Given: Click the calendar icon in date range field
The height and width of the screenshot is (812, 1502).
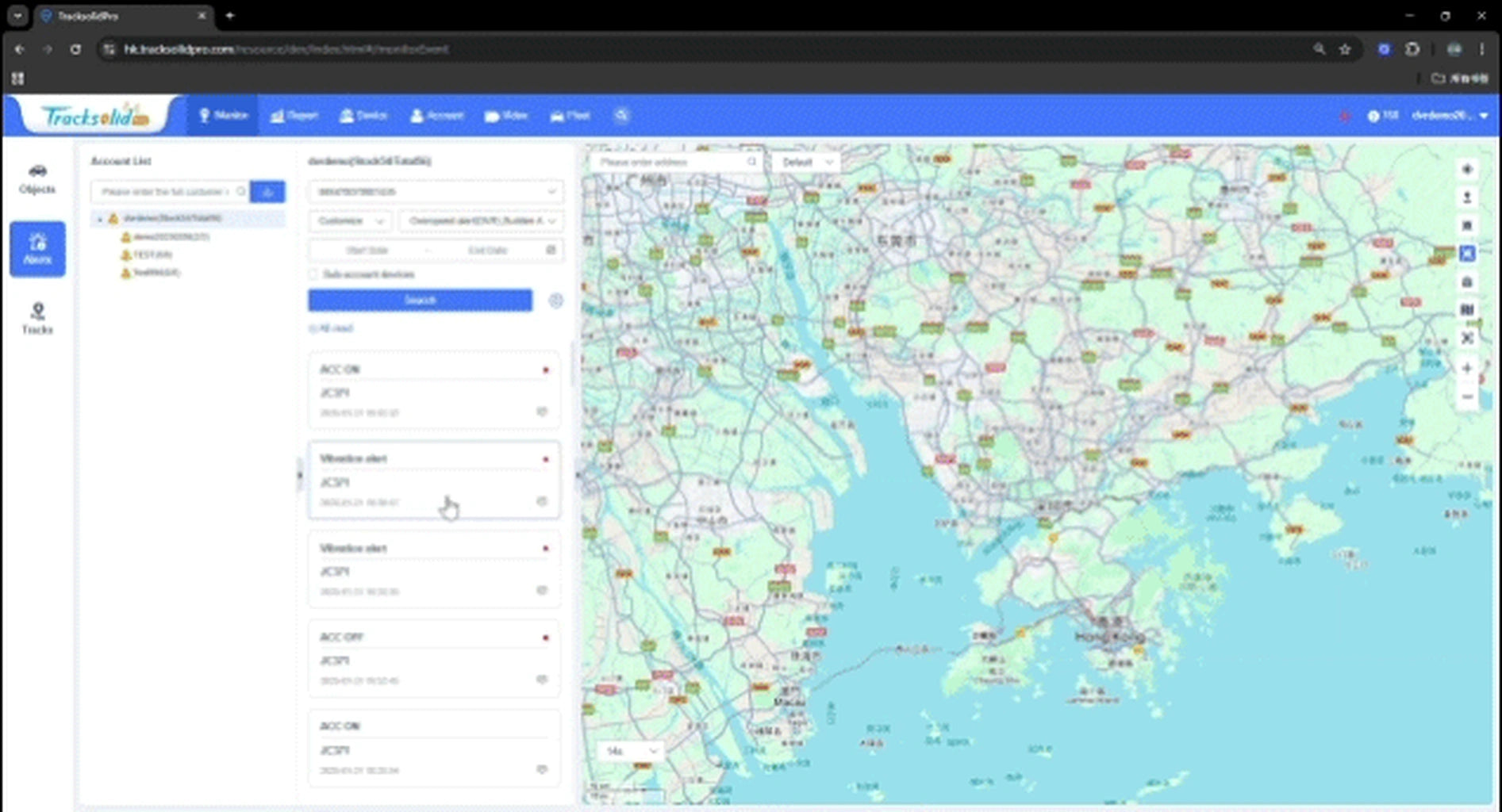Looking at the screenshot, I should (551, 250).
